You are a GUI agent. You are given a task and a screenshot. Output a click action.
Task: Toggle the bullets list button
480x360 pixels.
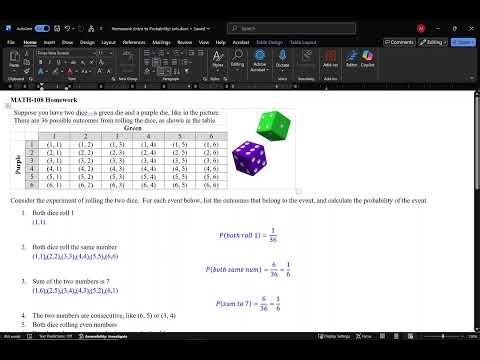click(147, 53)
